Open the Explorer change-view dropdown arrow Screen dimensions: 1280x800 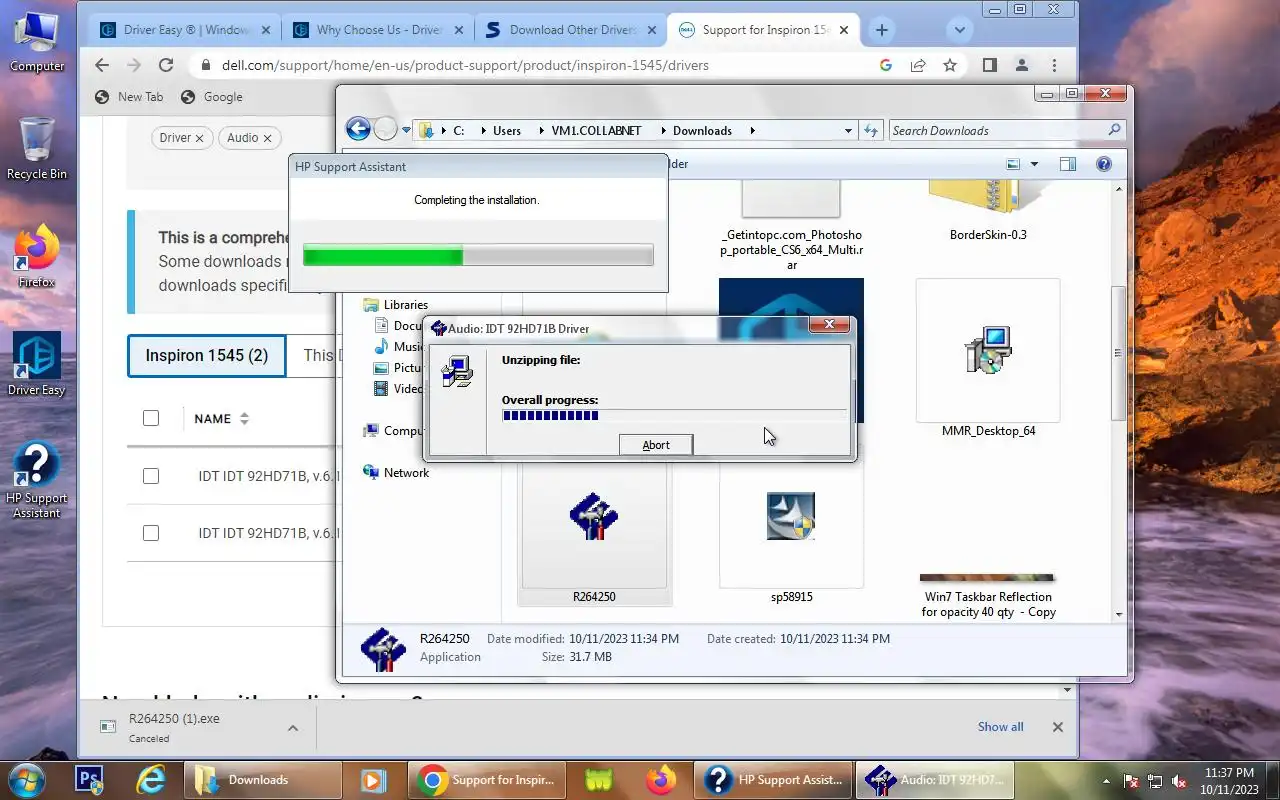(x=1034, y=164)
